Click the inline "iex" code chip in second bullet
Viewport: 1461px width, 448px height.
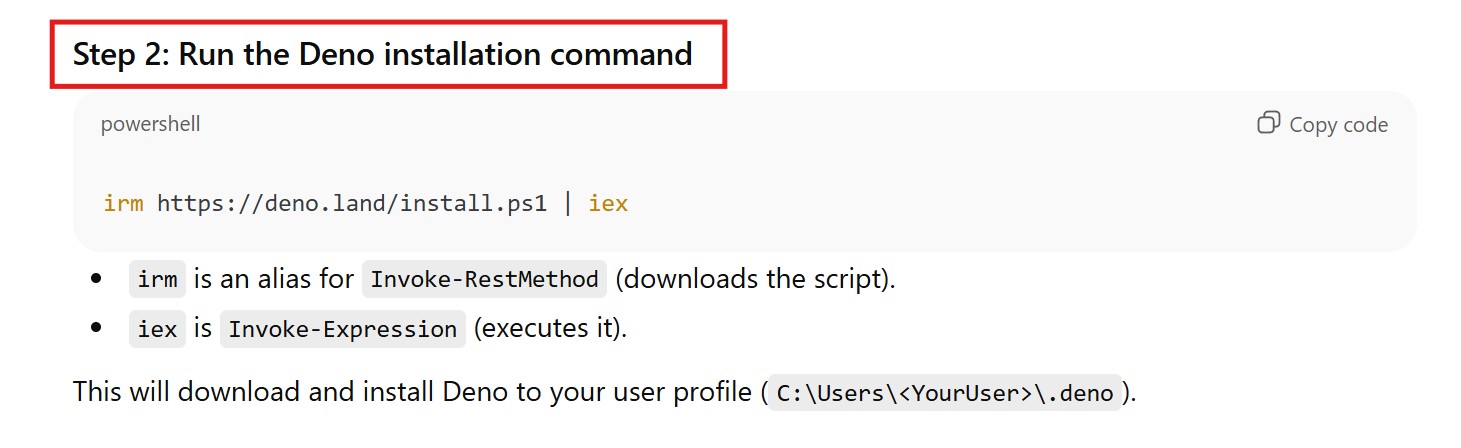[157, 329]
